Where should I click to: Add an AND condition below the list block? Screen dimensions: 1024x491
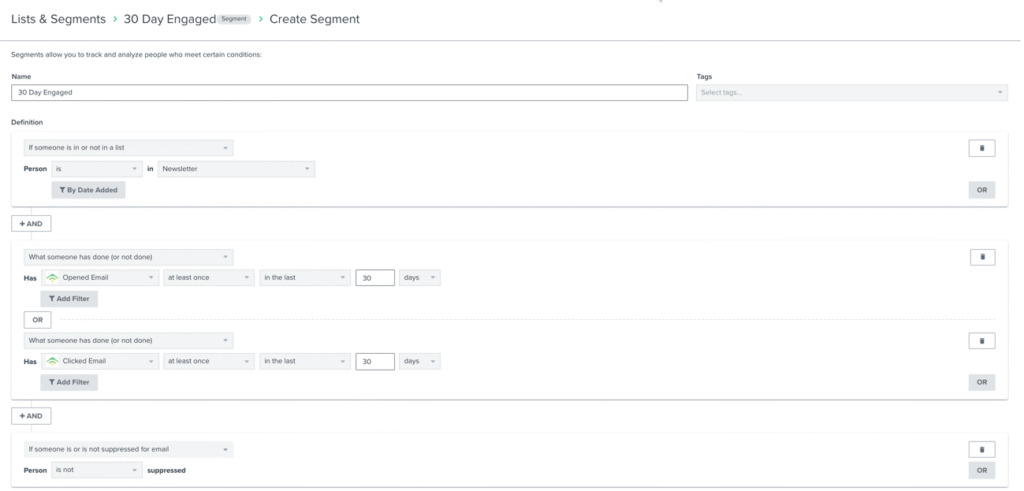click(31, 223)
